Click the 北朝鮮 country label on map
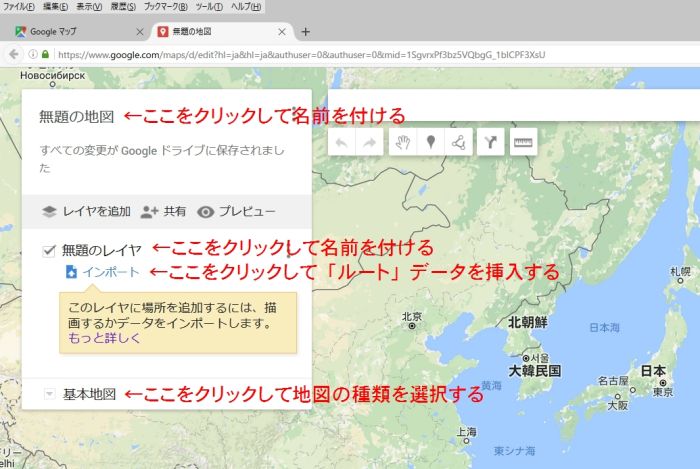This screenshot has height=469, width=700. coord(528,322)
